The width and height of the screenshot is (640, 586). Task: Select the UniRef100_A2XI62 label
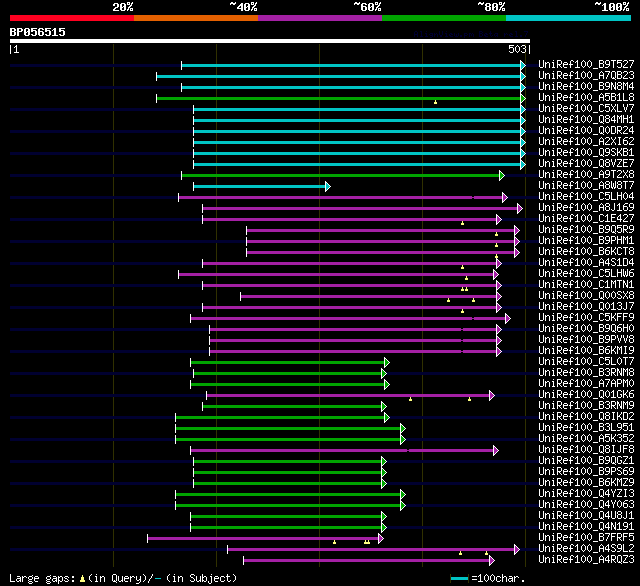click(x=586, y=141)
